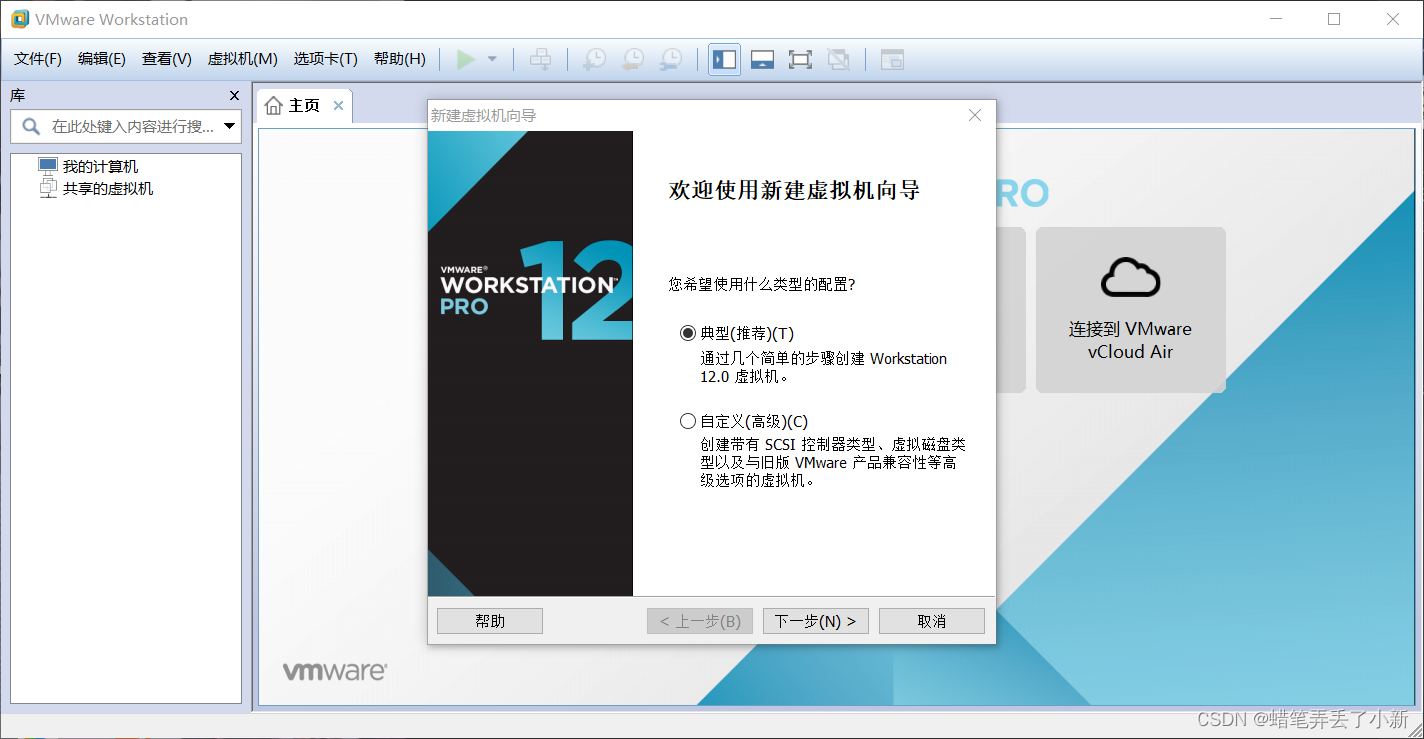Image resolution: width=1424 pixels, height=739 pixels.
Task: Maximize the VMware Workstation window
Action: point(1334,19)
